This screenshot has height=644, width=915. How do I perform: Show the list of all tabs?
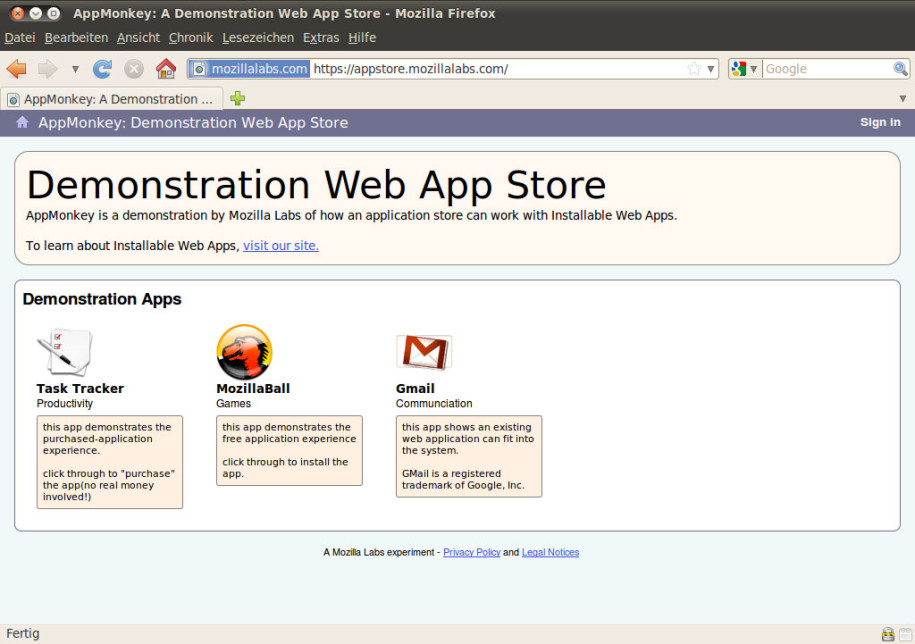coord(902,98)
